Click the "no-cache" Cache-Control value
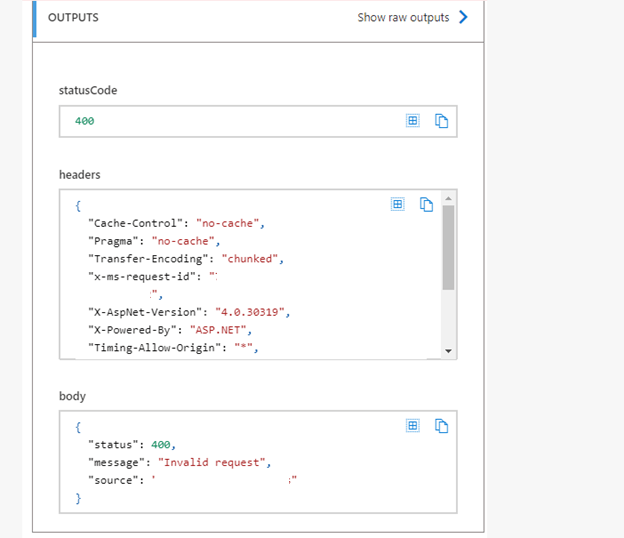 tap(228, 223)
